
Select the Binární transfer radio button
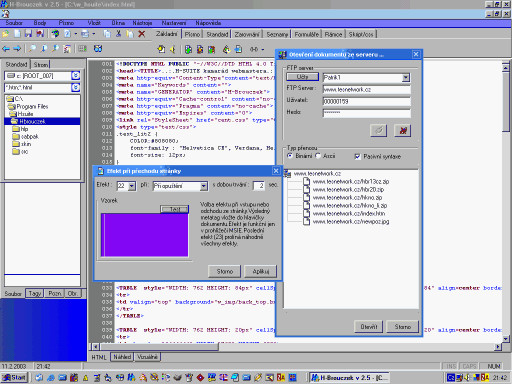[x=290, y=156]
